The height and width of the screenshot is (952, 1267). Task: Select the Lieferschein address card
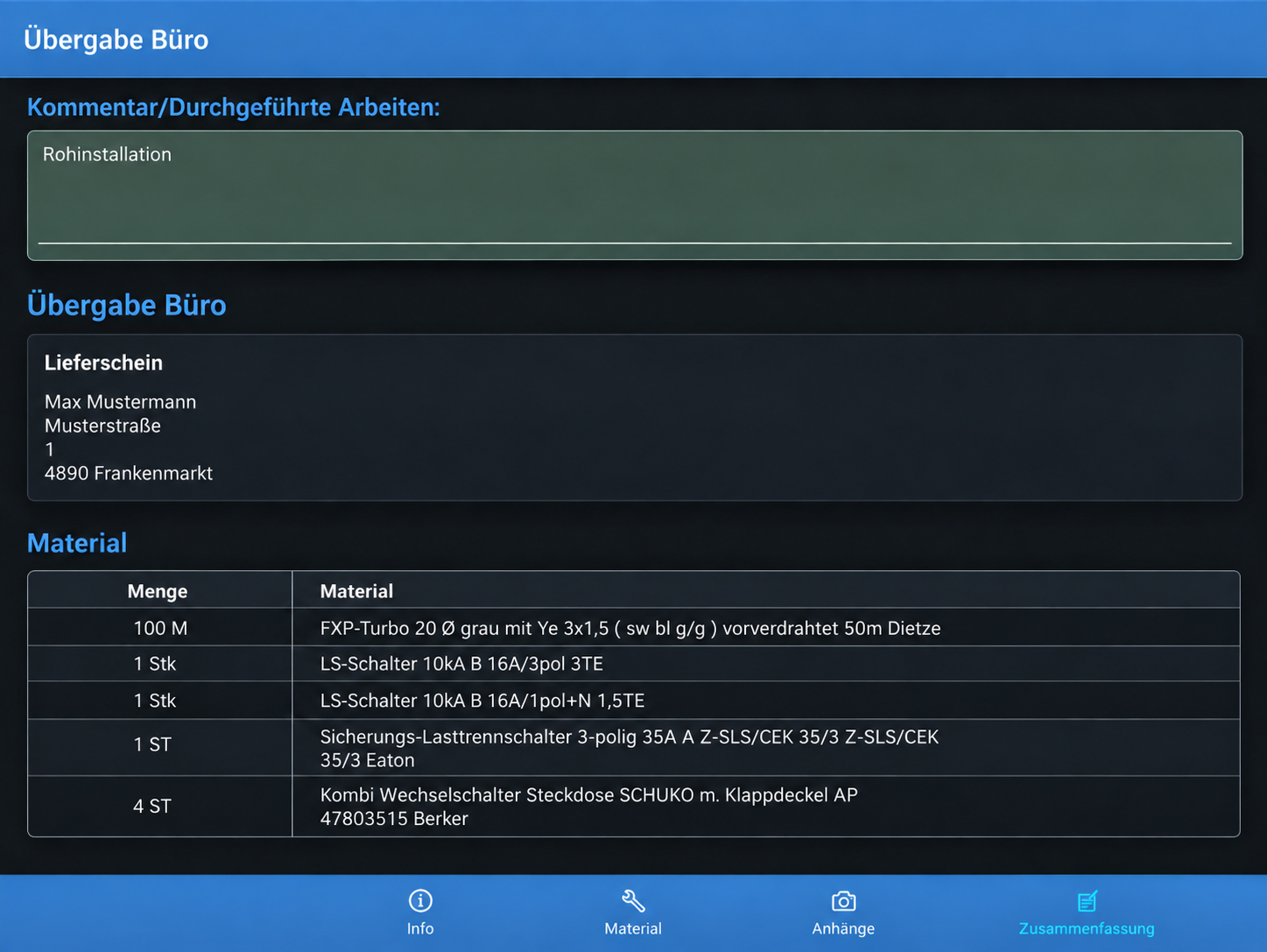pyautogui.click(x=635, y=418)
